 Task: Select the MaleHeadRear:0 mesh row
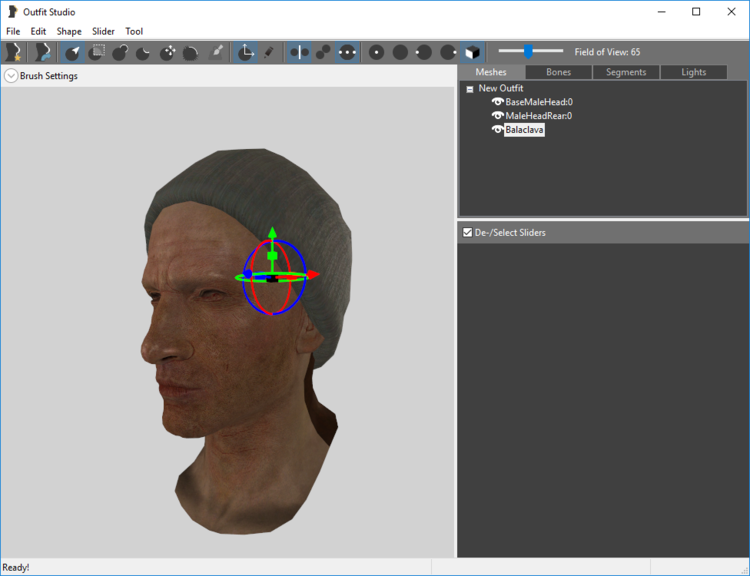coord(539,116)
